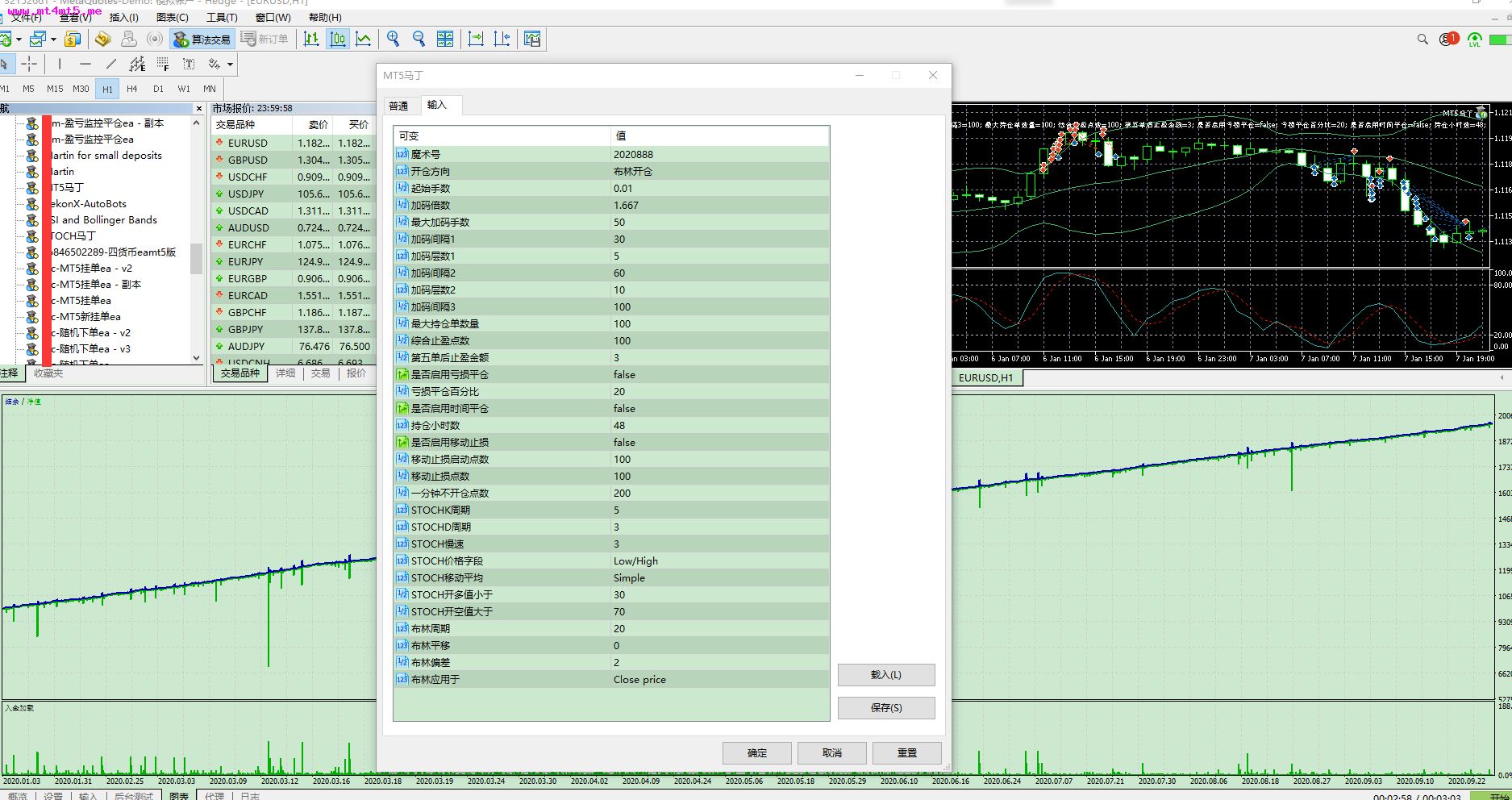
Task: Switch to the 普通 tab in dialog
Action: coord(399,106)
